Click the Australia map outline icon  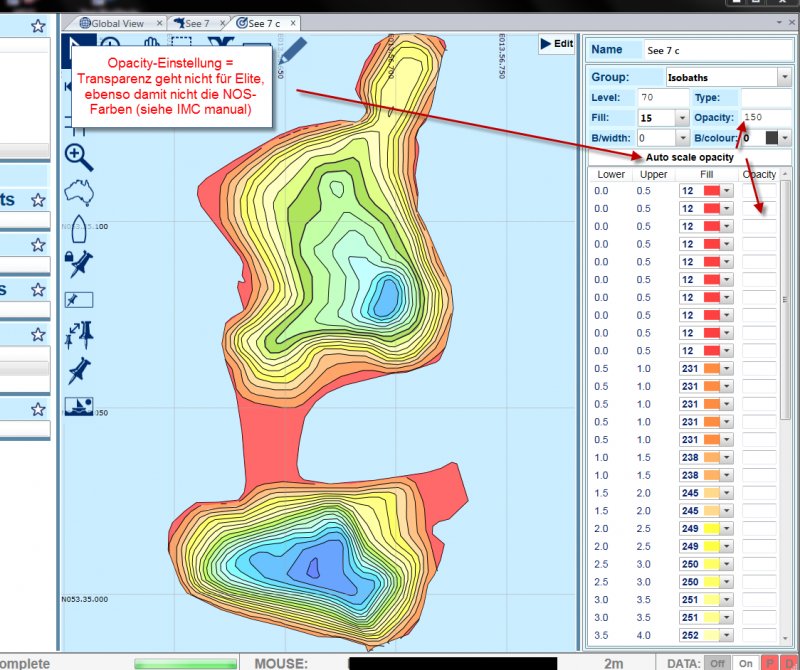(x=79, y=190)
